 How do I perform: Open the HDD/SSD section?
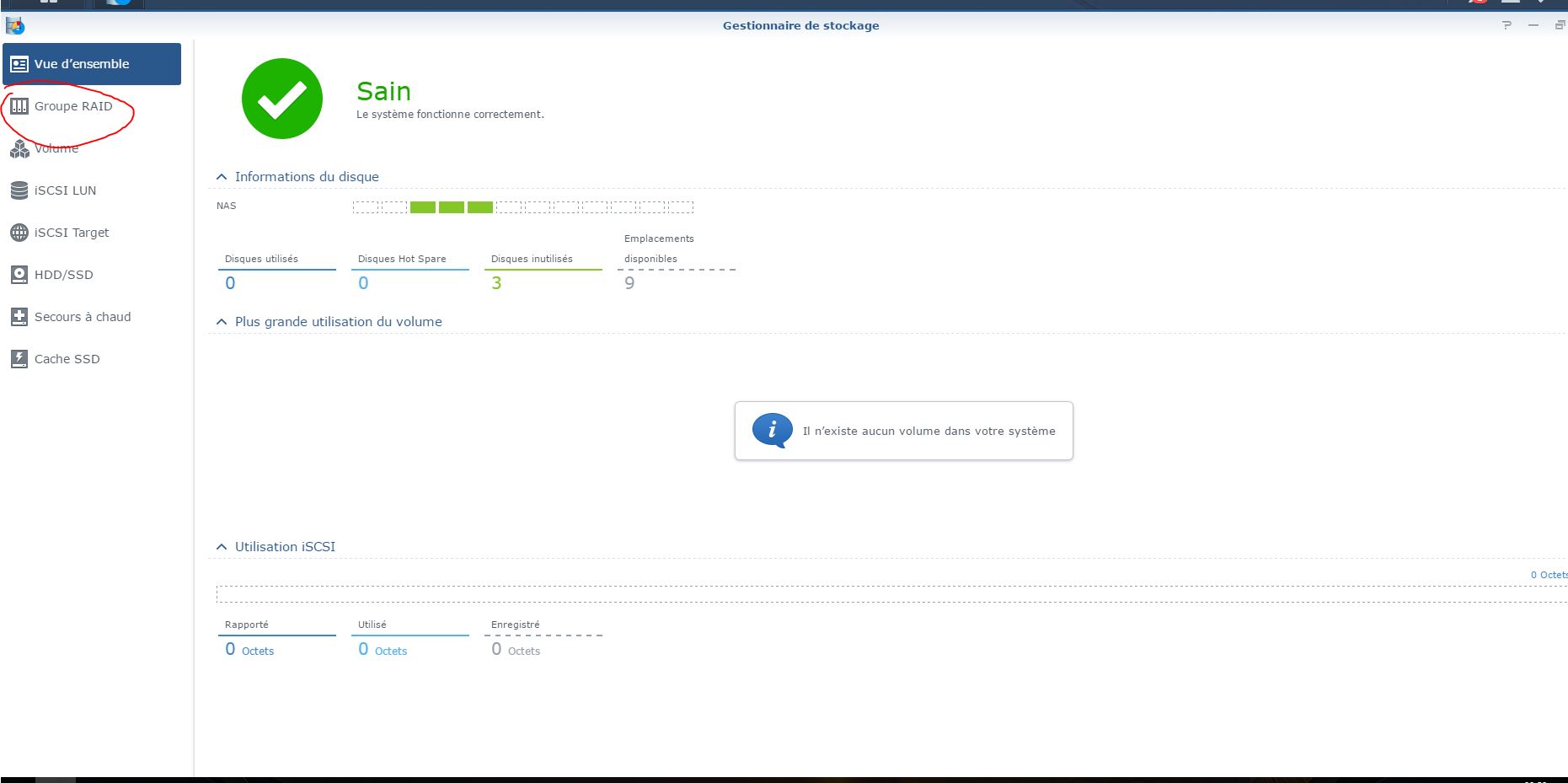[92, 275]
